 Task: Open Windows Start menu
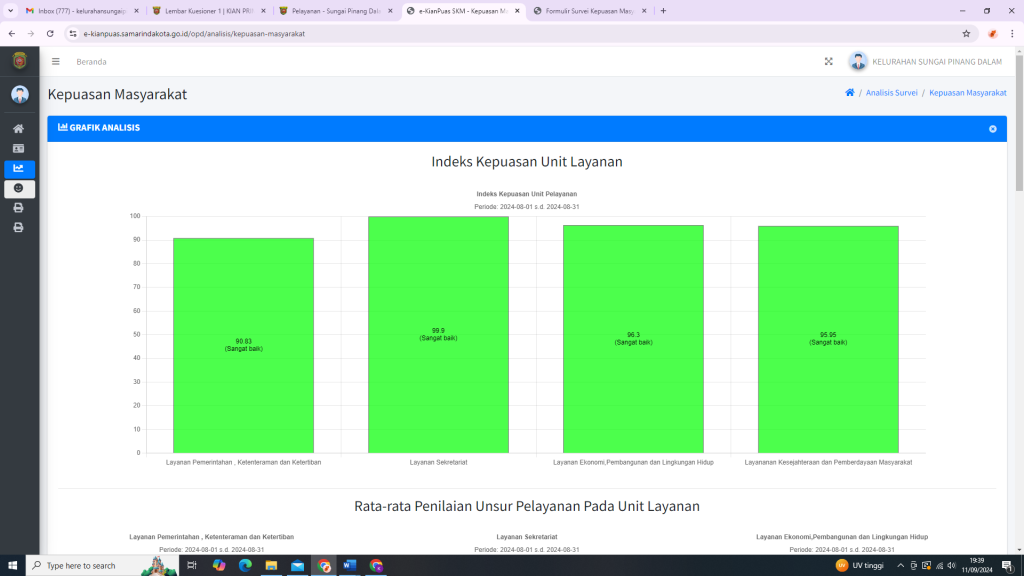point(12,566)
